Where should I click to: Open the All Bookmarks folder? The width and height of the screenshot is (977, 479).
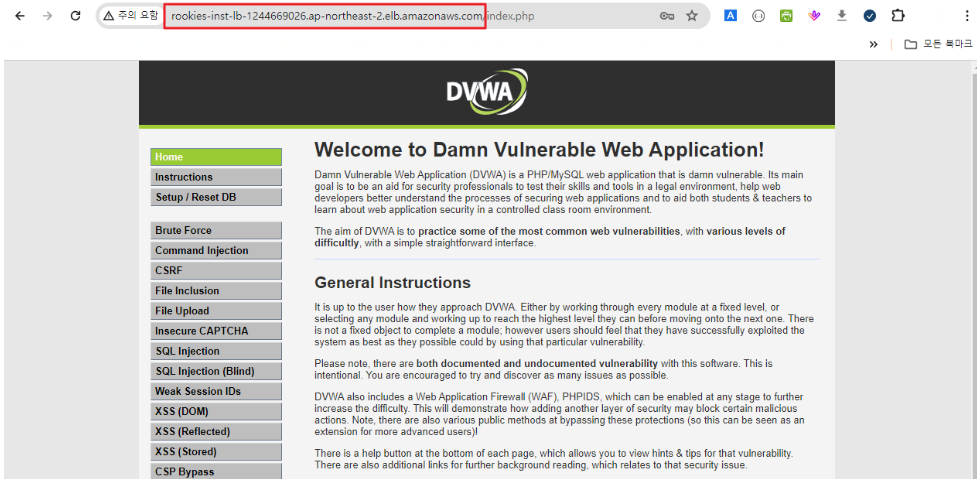tap(938, 44)
